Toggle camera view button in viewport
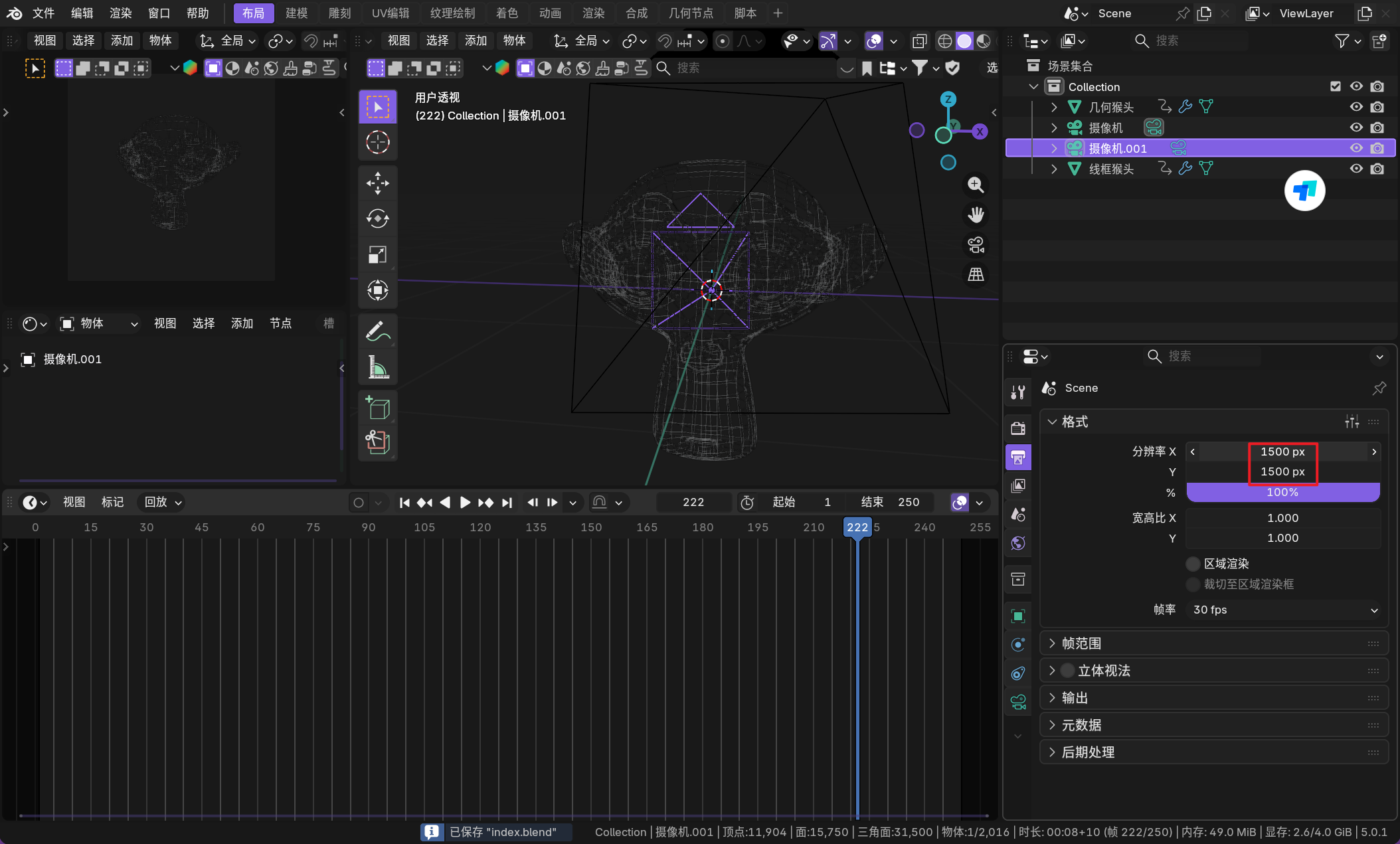The width and height of the screenshot is (1400, 844). (x=976, y=245)
